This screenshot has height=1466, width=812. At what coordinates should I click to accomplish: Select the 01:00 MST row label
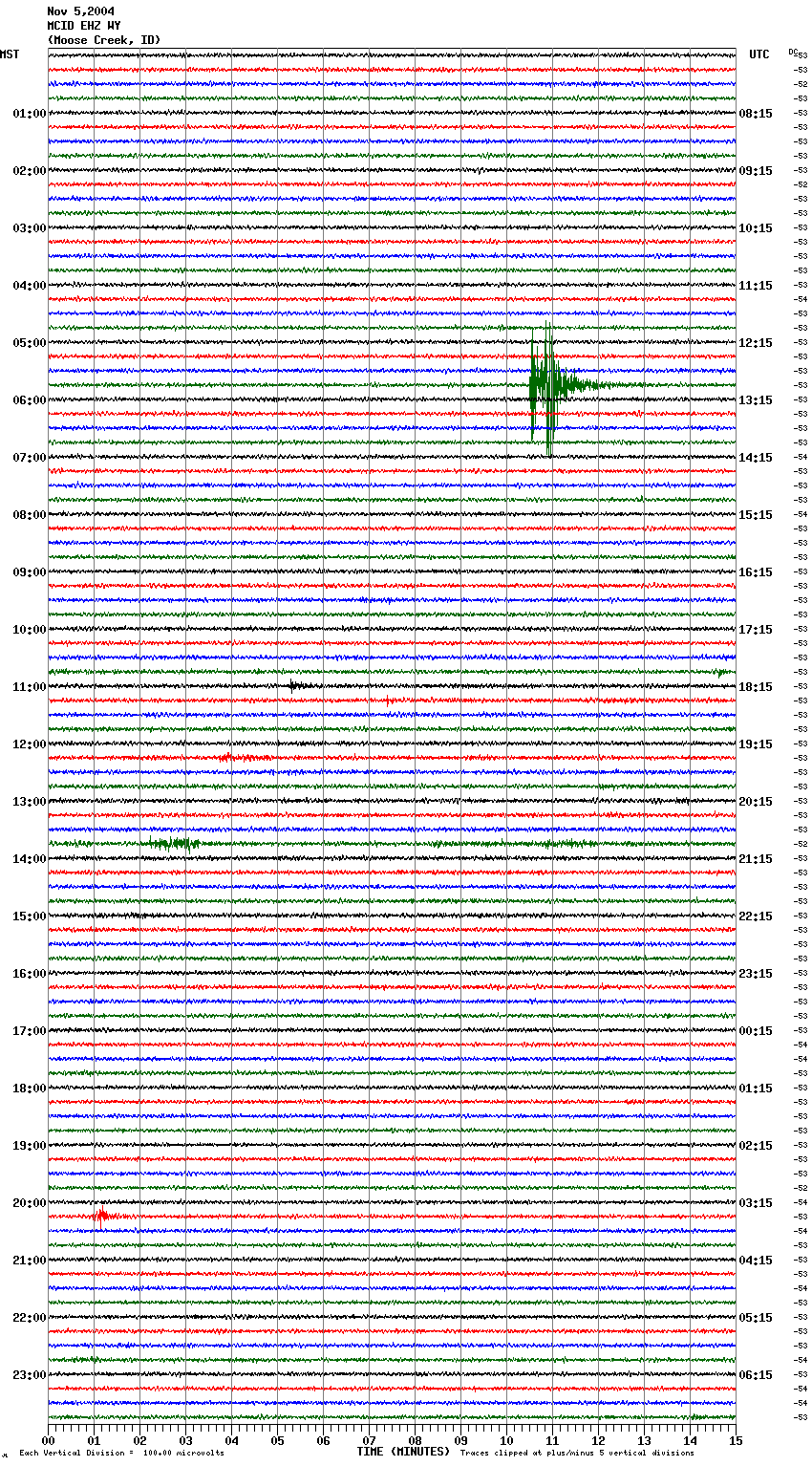click(x=30, y=114)
